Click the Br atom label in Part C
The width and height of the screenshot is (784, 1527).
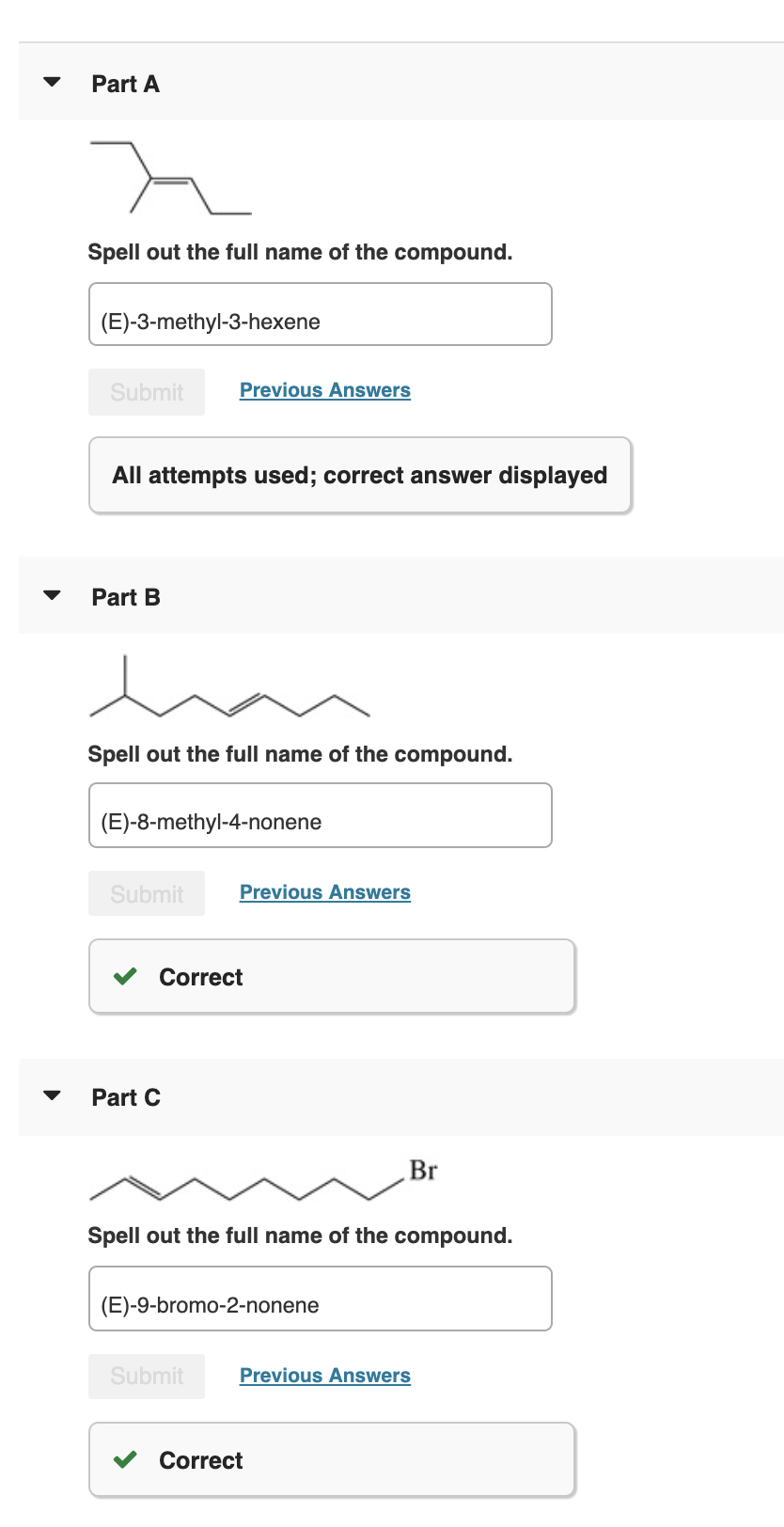coord(423,1171)
